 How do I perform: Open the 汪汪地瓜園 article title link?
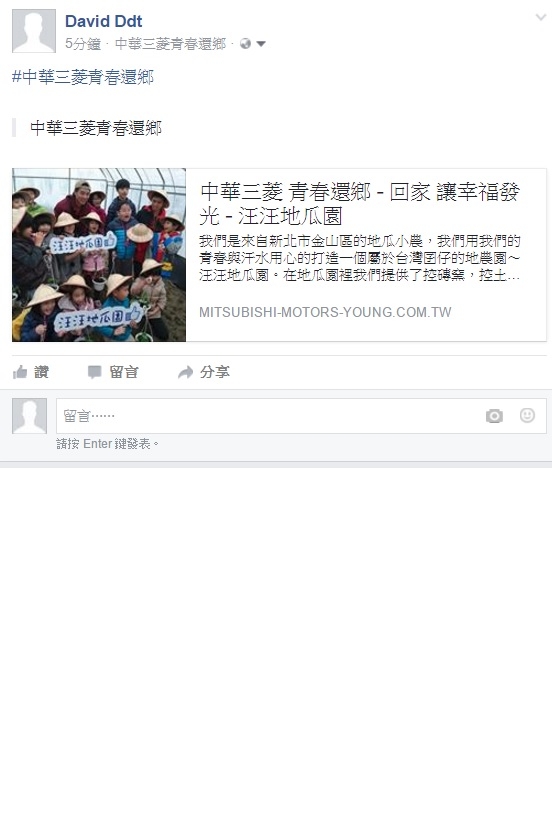click(x=360, y=204)
